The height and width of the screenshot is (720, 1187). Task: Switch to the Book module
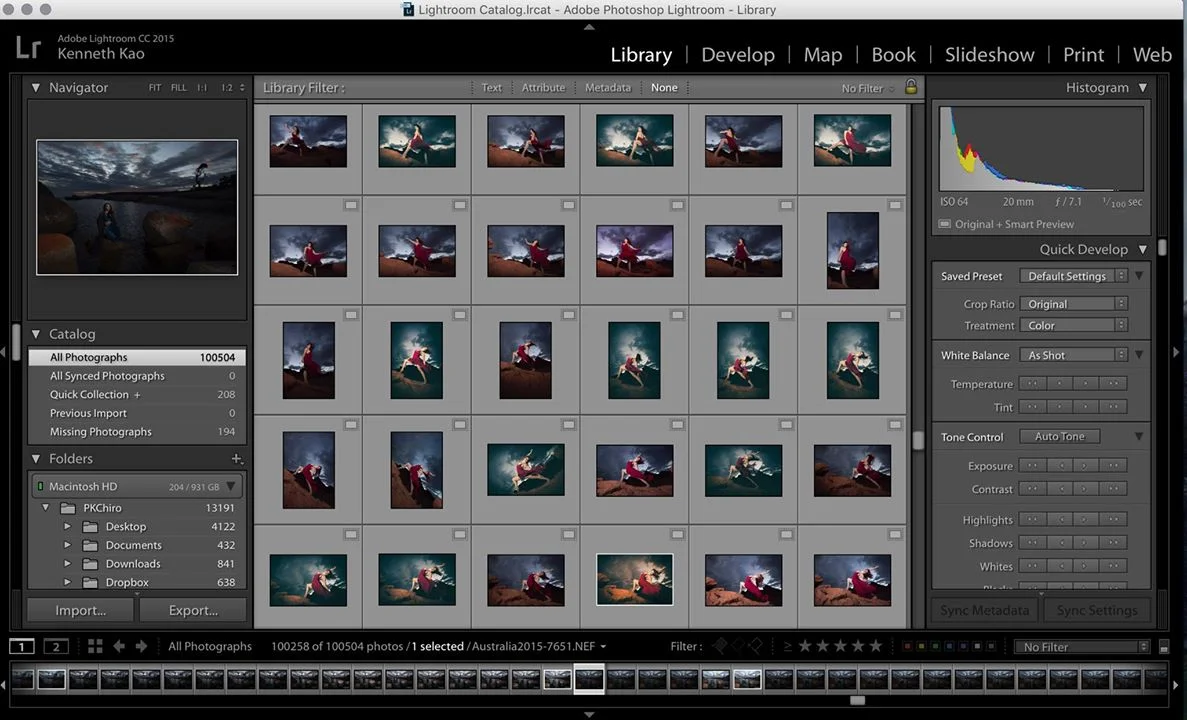(x=893, y=55)
